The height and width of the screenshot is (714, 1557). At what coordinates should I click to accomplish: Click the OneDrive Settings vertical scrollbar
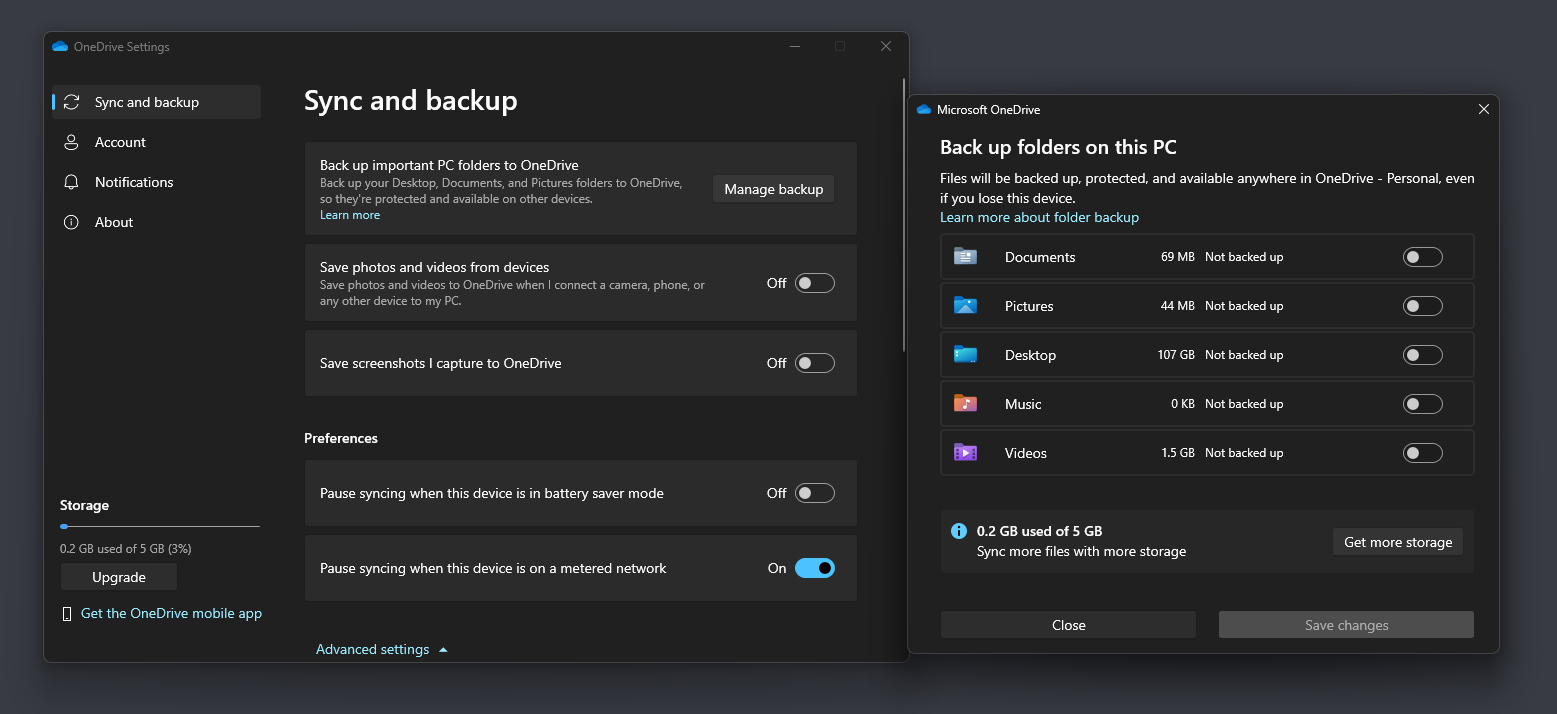(904, 215)
